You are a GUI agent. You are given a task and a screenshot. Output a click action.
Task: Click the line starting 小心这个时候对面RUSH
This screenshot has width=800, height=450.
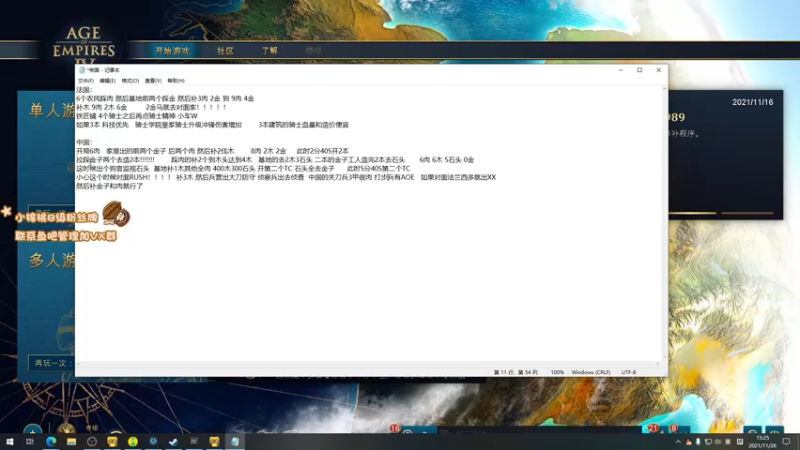pos(286,177)
